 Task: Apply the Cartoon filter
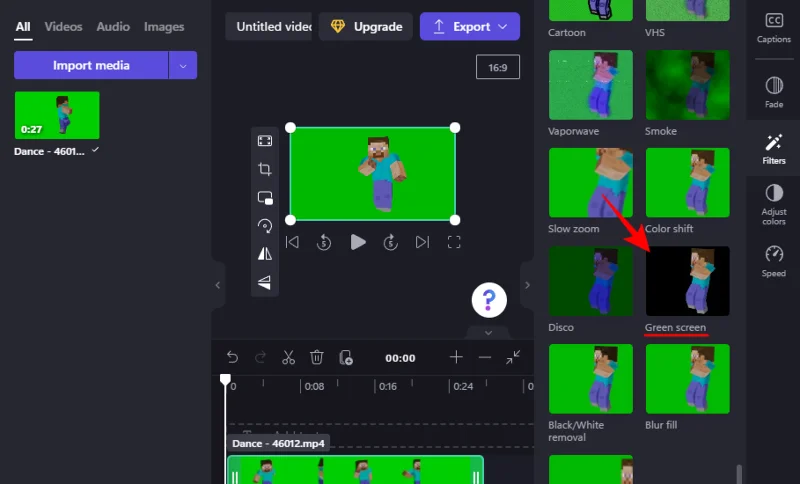(x=591, y=10)
